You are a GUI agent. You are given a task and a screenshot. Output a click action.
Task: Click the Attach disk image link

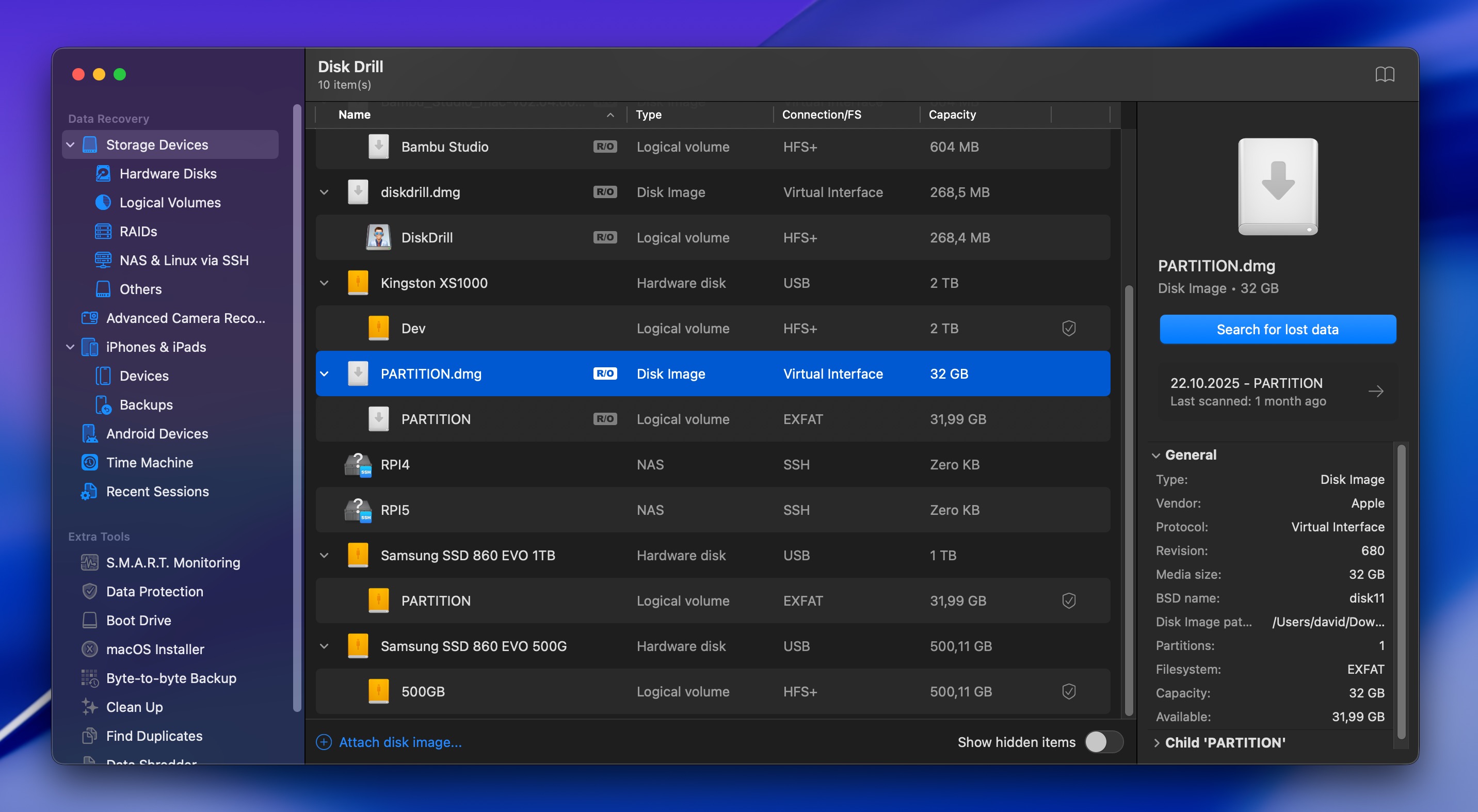[x=400, y=742]
